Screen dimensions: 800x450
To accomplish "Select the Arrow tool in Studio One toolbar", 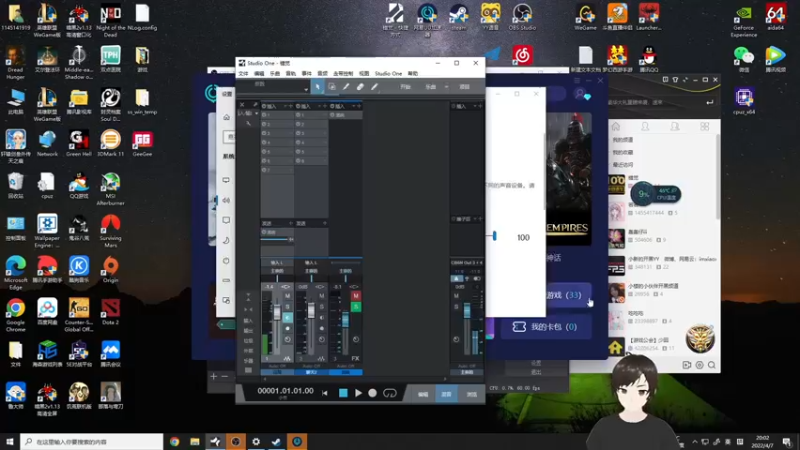I will pos(317,87).
